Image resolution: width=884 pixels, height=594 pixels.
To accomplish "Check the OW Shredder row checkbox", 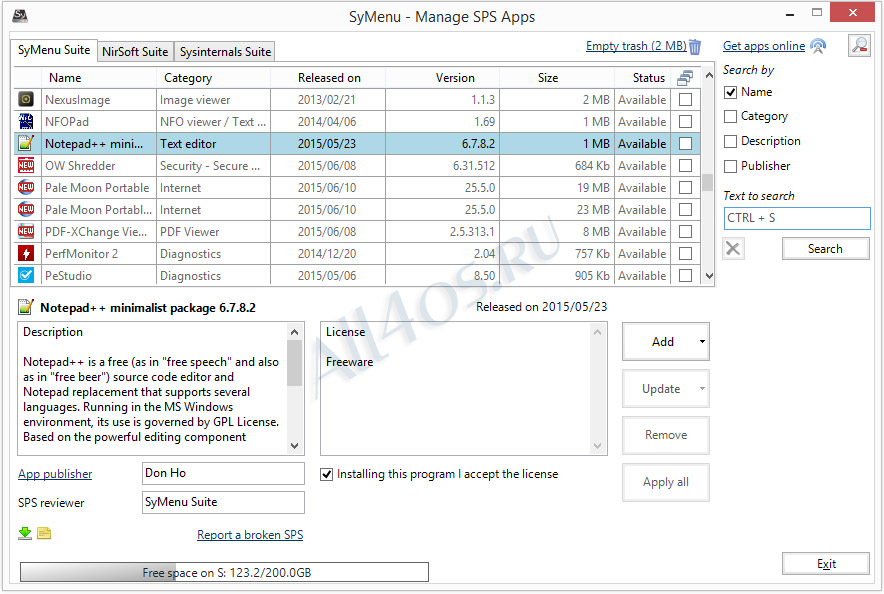I will (x=686, y=166).
